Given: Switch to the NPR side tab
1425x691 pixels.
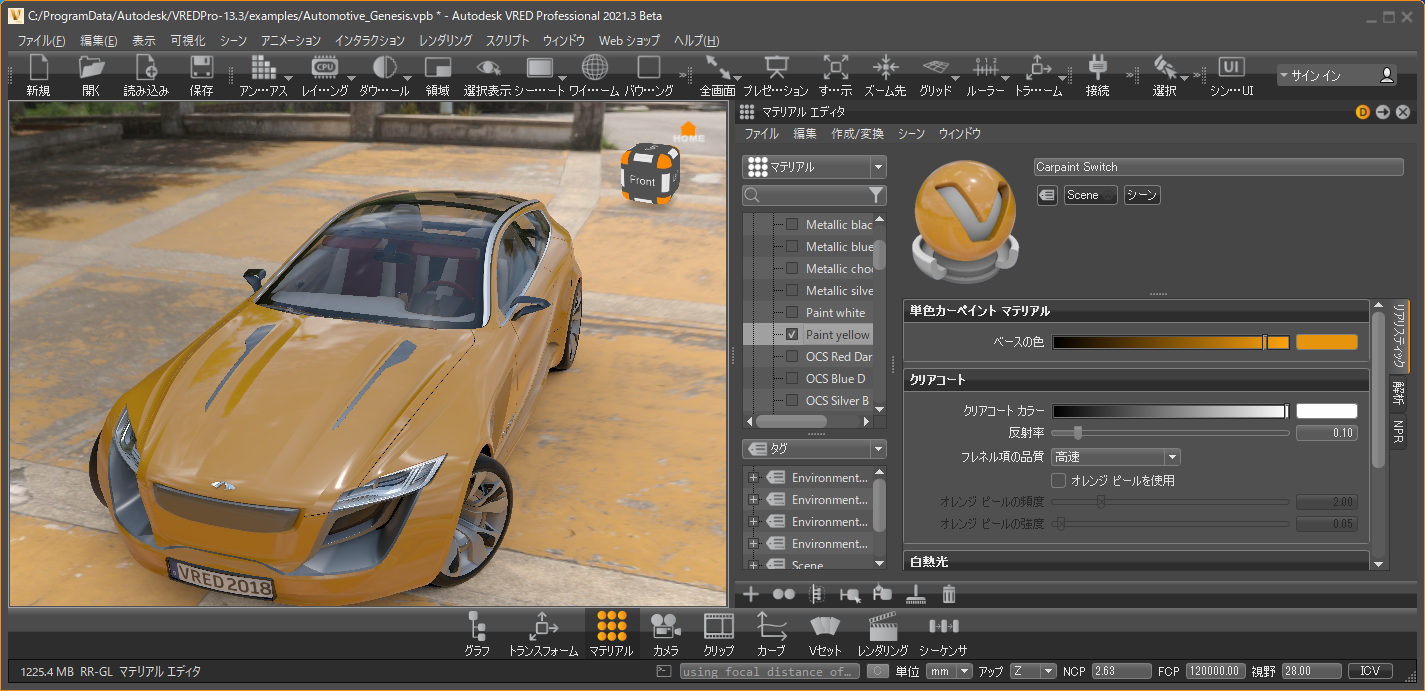Looking at the screenshot, I should point(1398,432).
